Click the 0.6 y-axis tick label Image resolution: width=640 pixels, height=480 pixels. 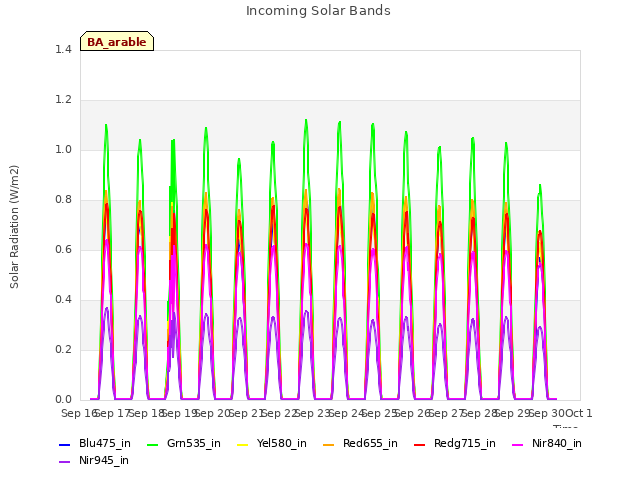click(x=63, y=249)
